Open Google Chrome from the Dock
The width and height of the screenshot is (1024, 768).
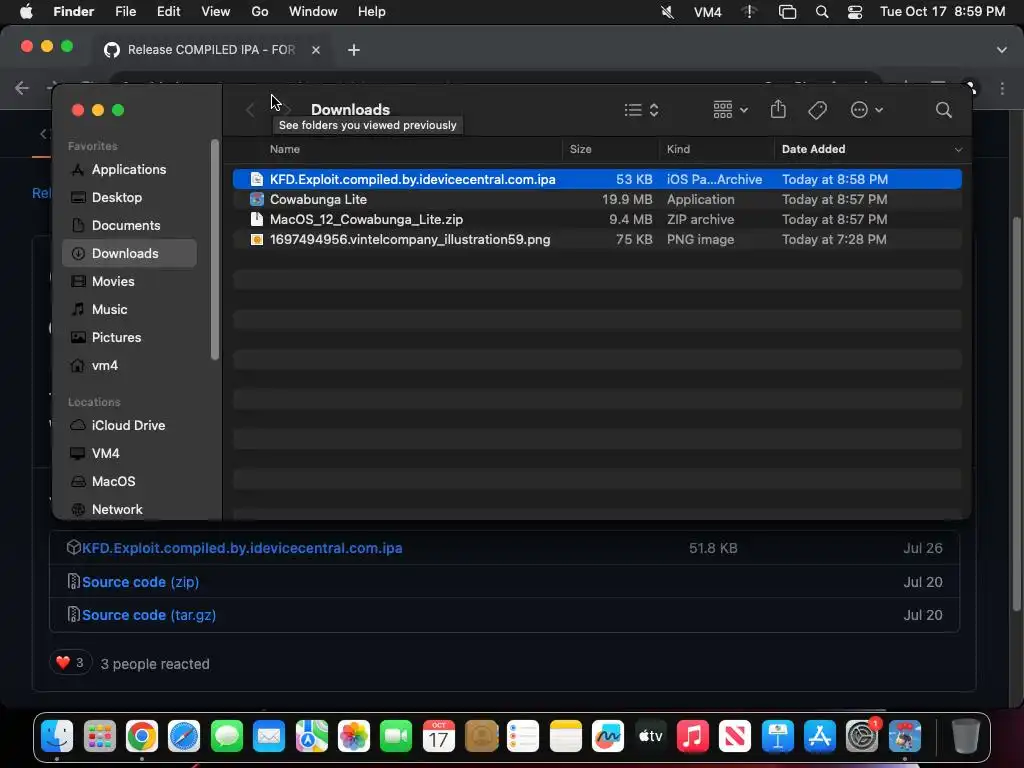[x=142, y=736]
